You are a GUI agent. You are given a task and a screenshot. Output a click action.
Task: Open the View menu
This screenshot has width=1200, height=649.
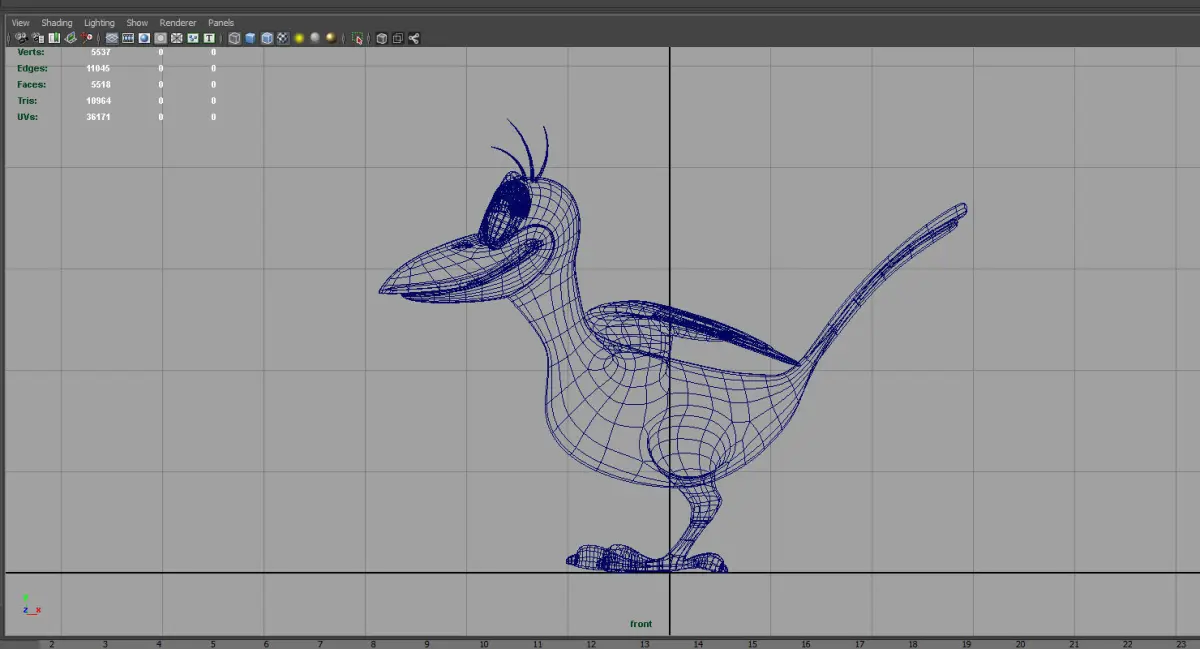pos(20,22)
